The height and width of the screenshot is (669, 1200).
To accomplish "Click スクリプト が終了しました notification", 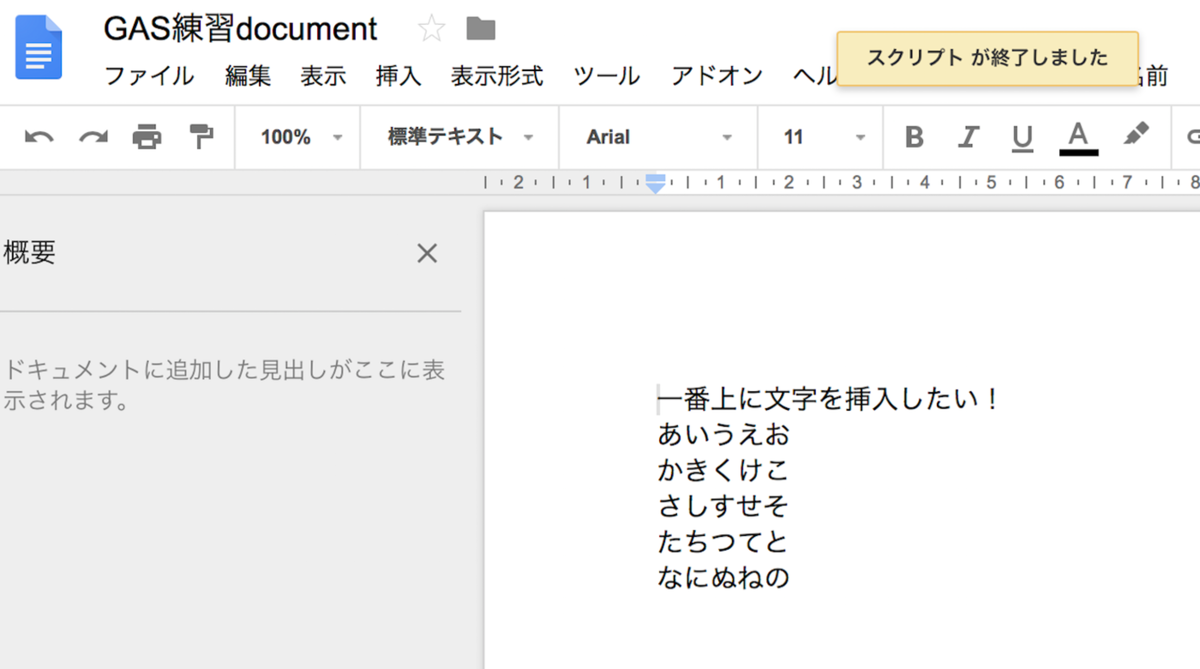I will click(988, 58).
